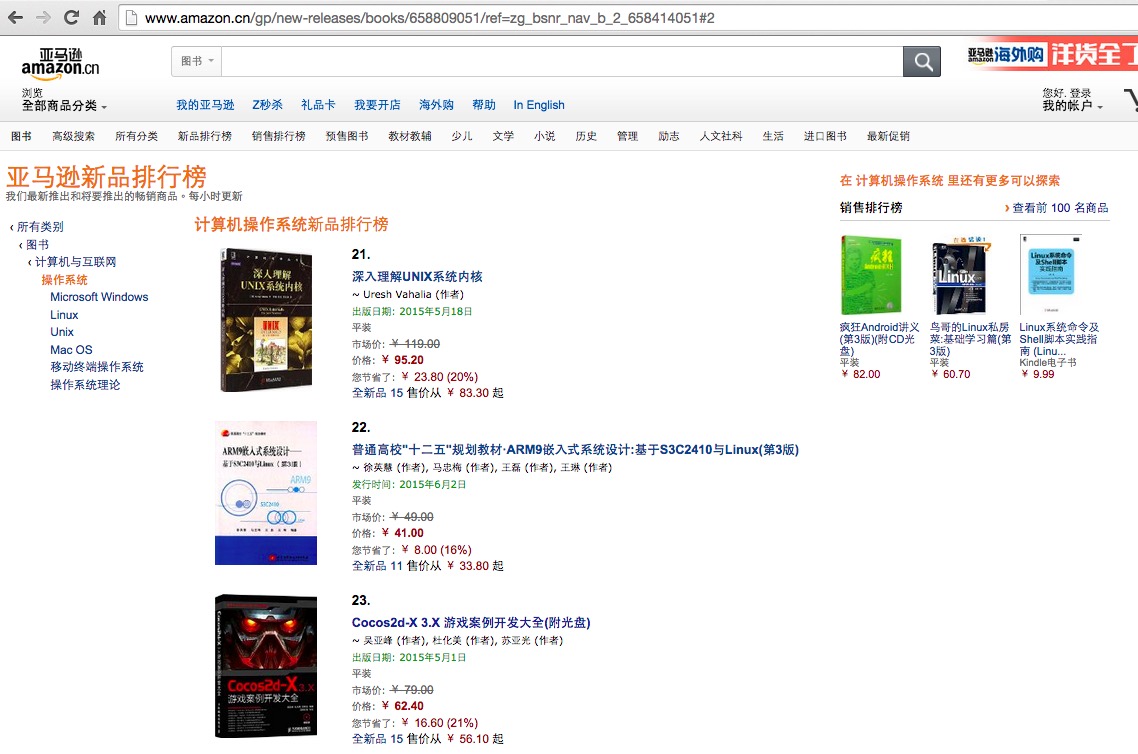View the 11 new offers from ￥33.80

click(427, 566)
